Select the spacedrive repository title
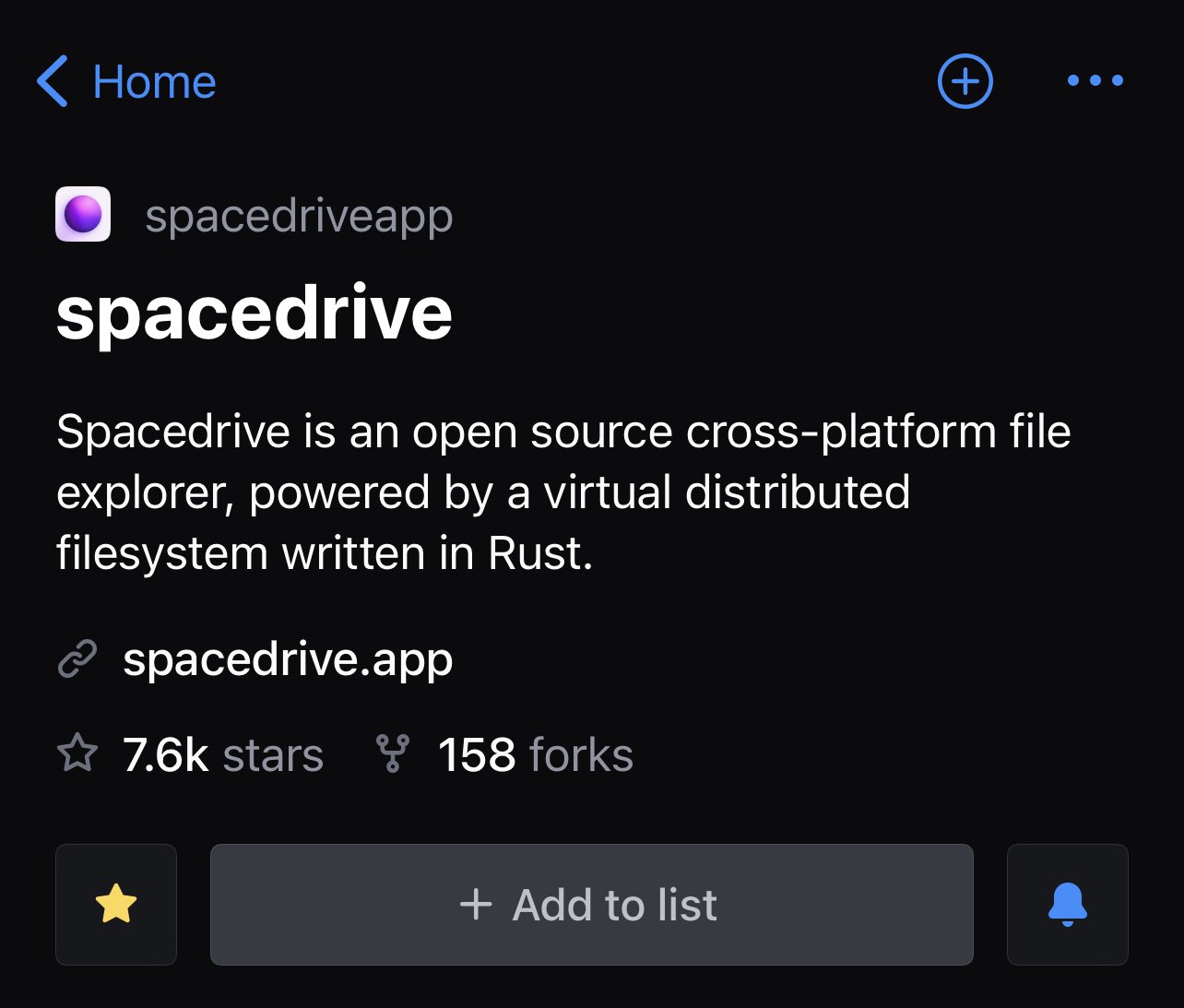 click(255, 312)
